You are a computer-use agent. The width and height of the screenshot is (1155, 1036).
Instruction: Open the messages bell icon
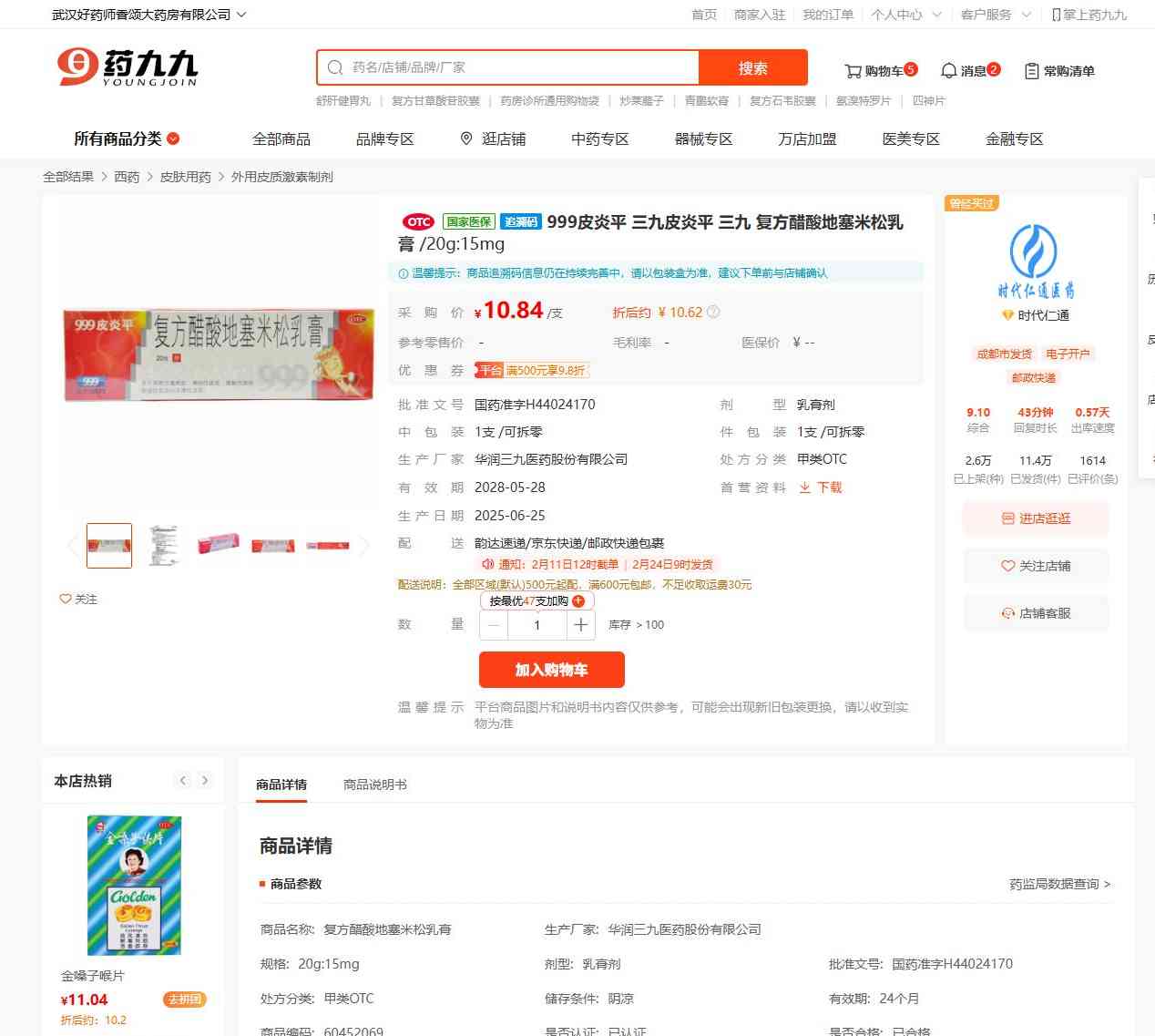(948, 71)
